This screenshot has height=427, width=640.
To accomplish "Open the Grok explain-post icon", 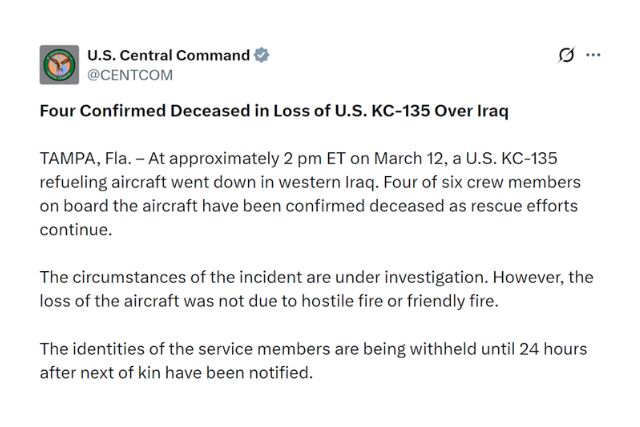I will 566,55.
